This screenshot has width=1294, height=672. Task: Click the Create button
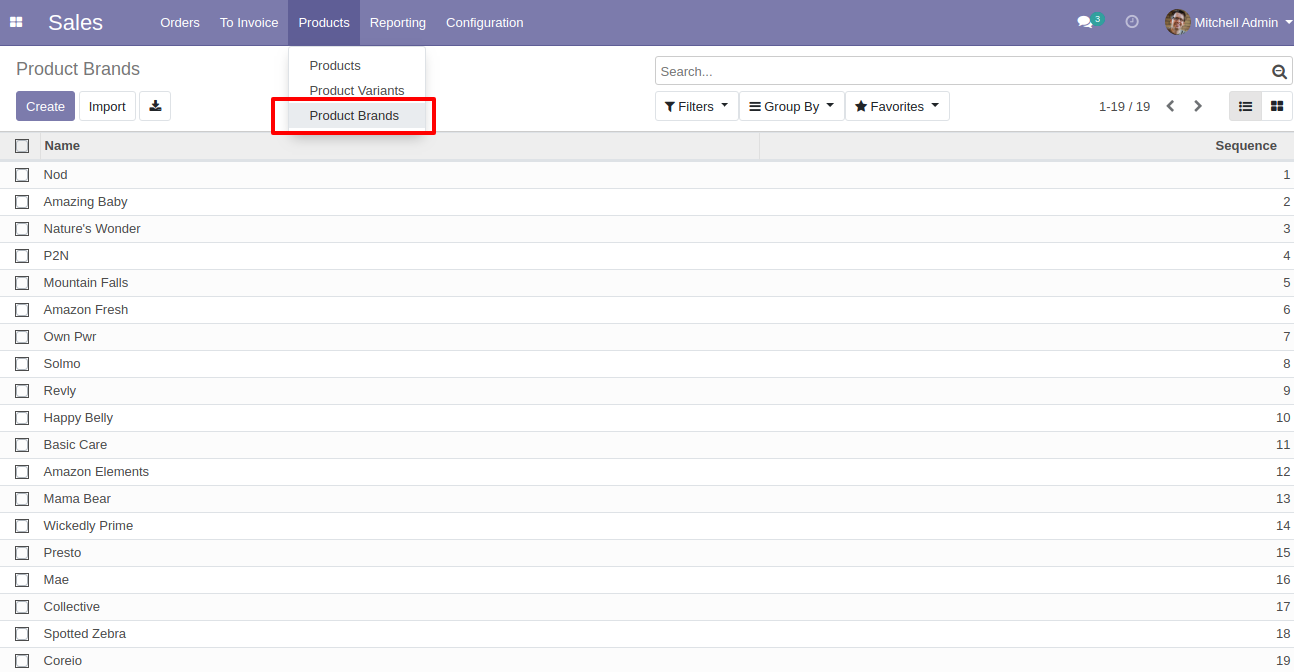pyautogui.click(x=45, y=106)
